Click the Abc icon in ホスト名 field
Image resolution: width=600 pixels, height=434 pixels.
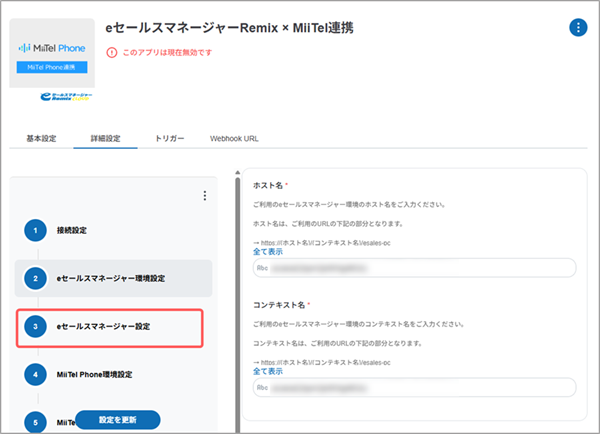pyautogui.click(x=263, y=268)
